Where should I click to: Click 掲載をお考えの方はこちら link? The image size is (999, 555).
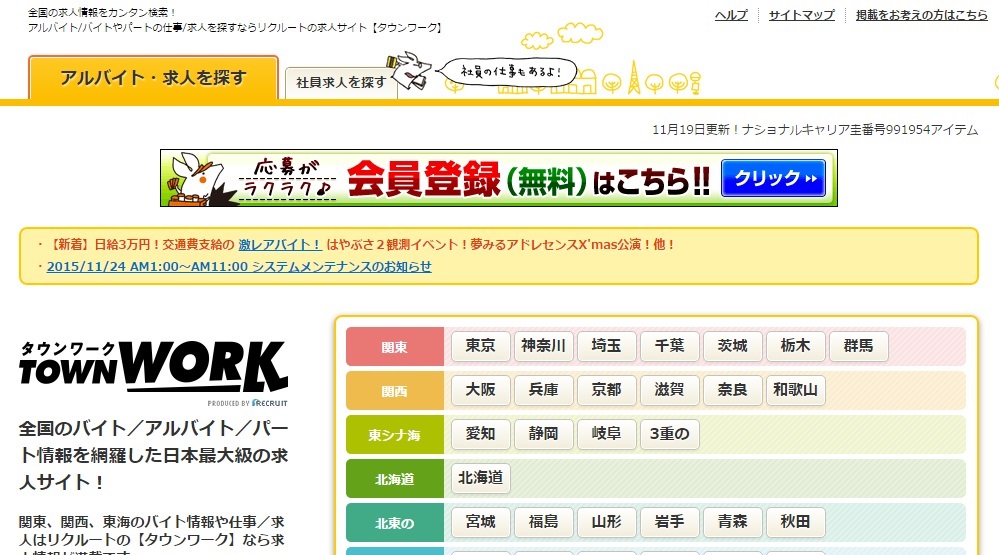click(921, 15)
